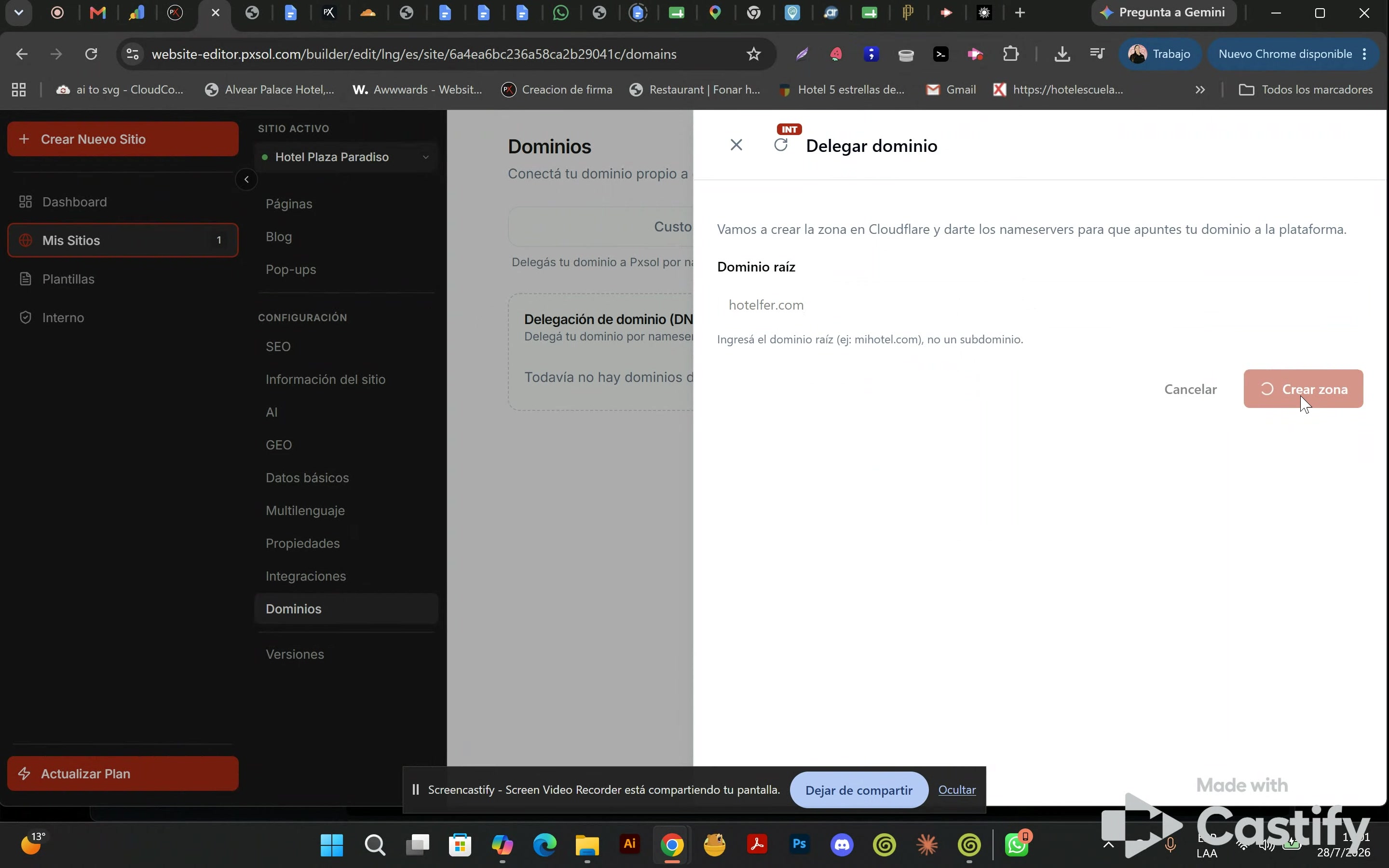Close the Delegar dominio panel
The height and width of the screenshot is (868, 1389).
tap(736, 145)
